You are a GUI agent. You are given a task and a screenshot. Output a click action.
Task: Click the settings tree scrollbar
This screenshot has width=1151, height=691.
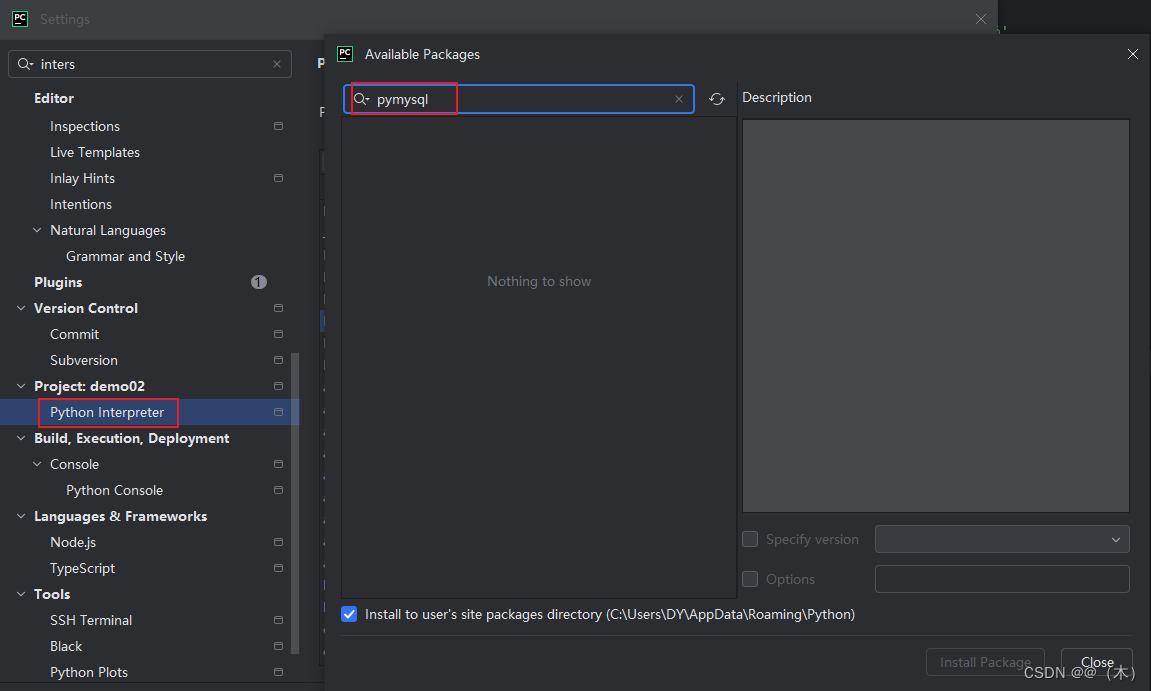(295, 503)
